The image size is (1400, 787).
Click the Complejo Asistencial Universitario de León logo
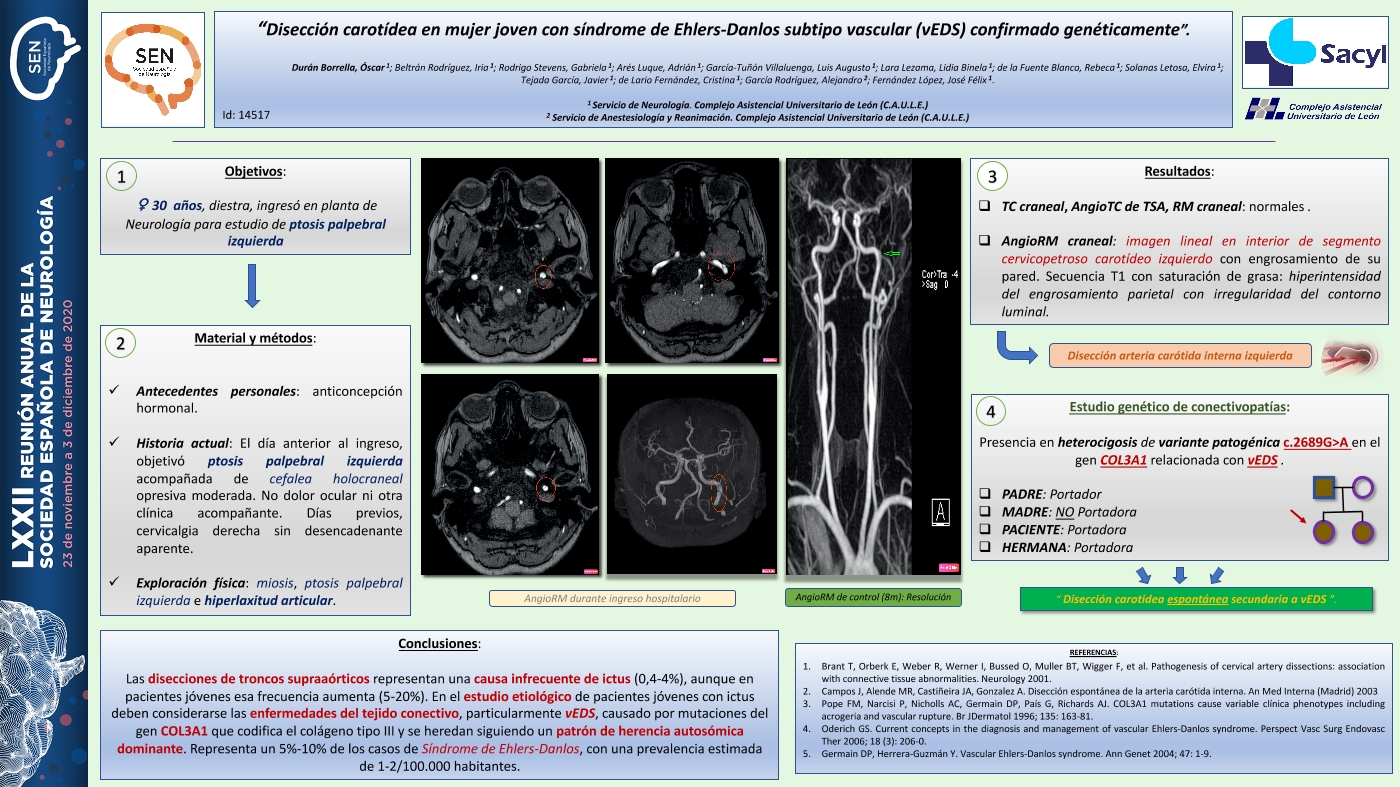tap(1314, 110)
